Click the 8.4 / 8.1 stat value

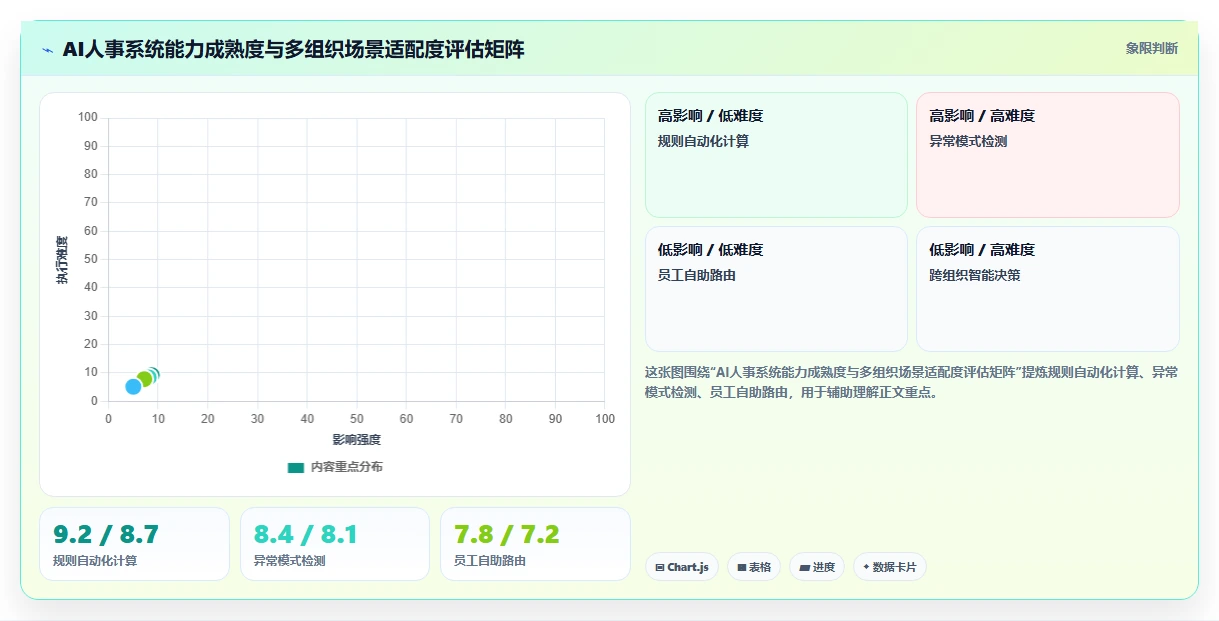click(305, 534)
